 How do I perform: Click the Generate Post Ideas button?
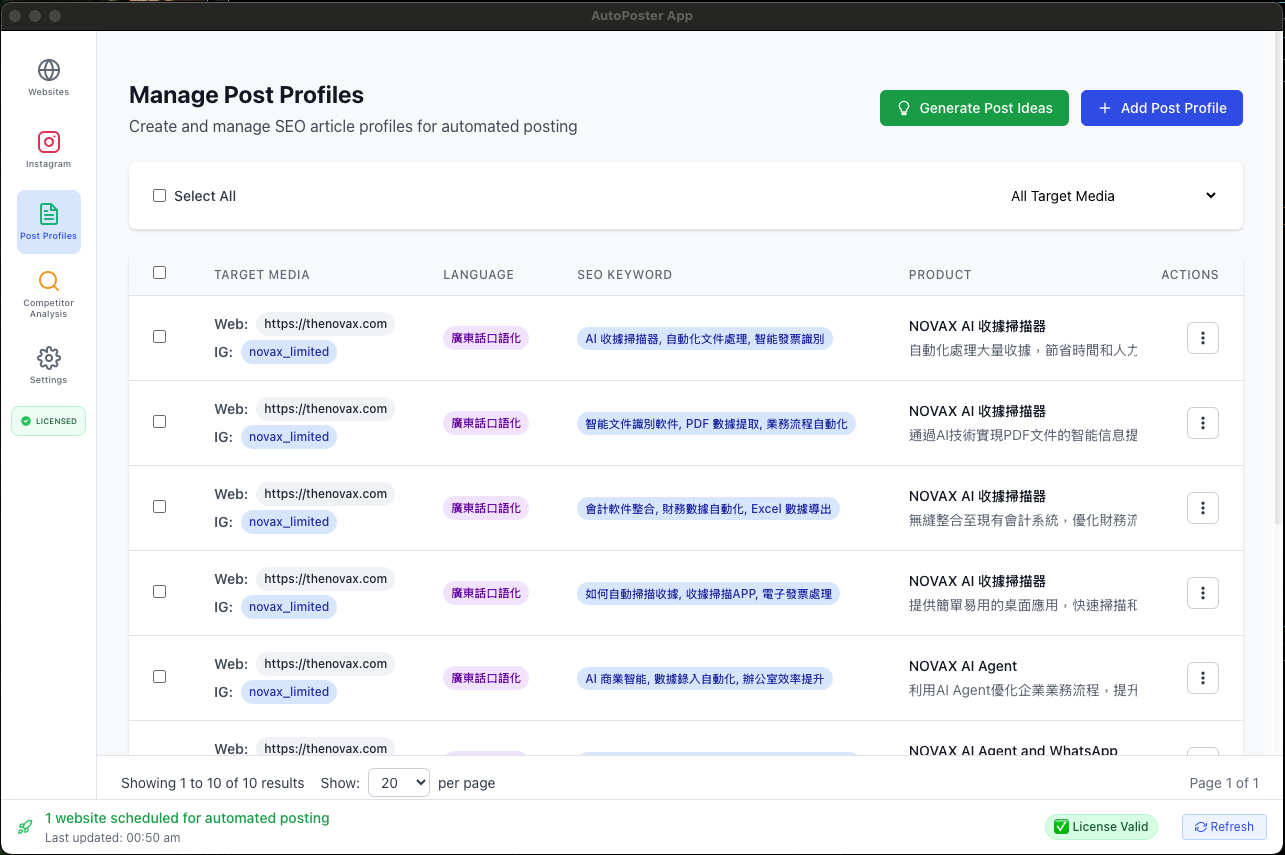coord(973,108)
